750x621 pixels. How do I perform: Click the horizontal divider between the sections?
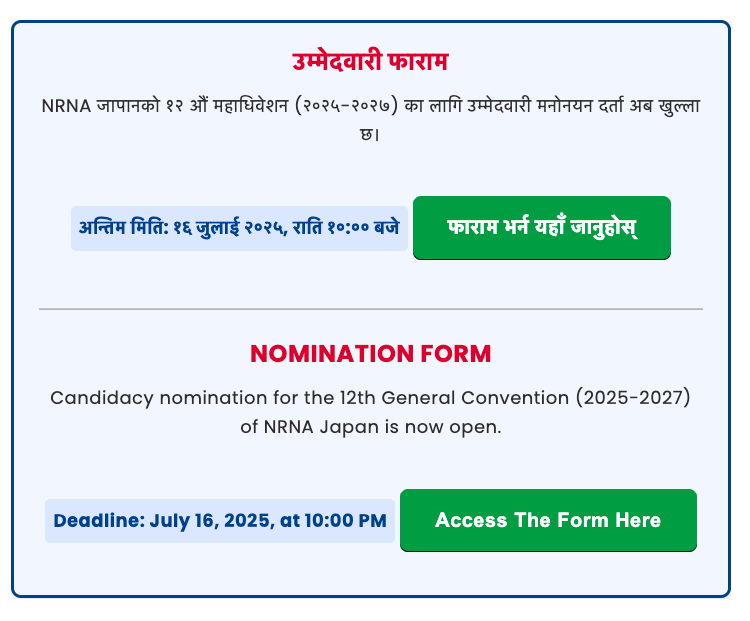(x=371, y=309)
